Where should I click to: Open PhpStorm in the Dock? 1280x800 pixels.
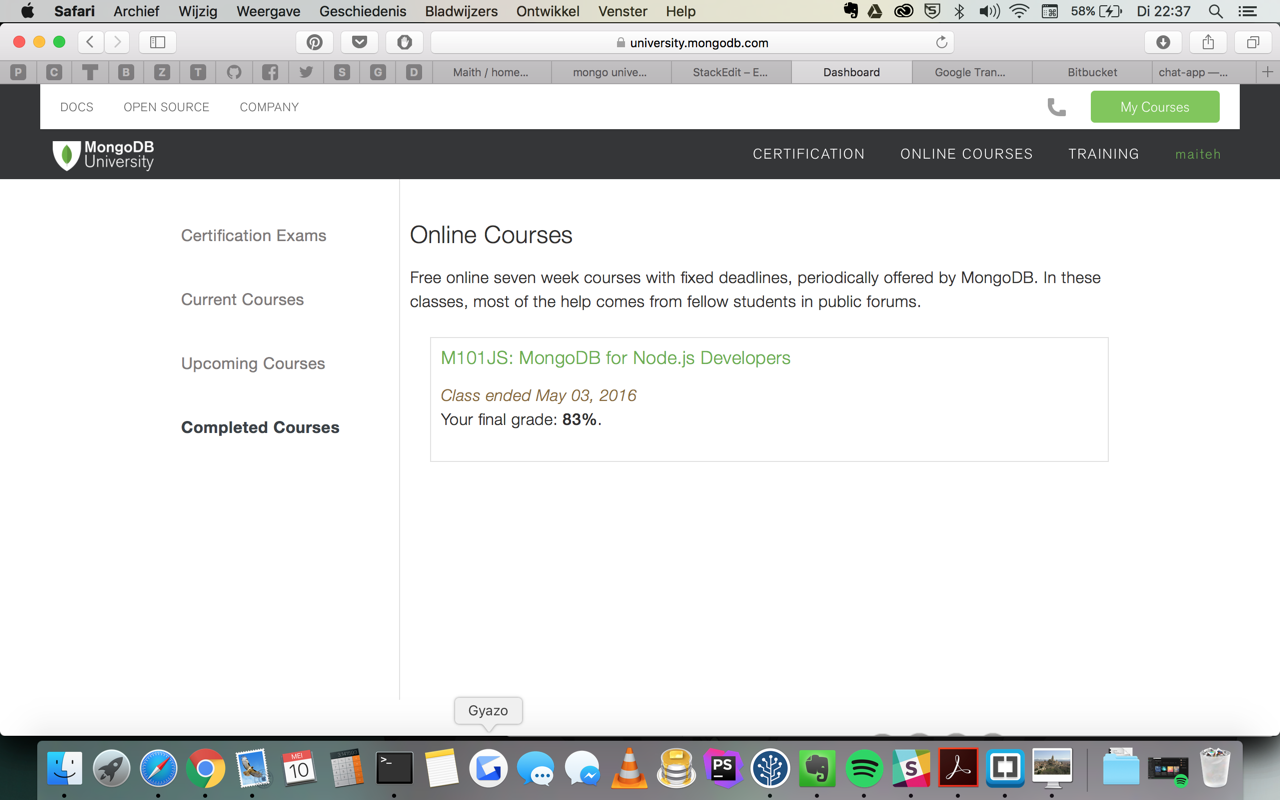723,768
